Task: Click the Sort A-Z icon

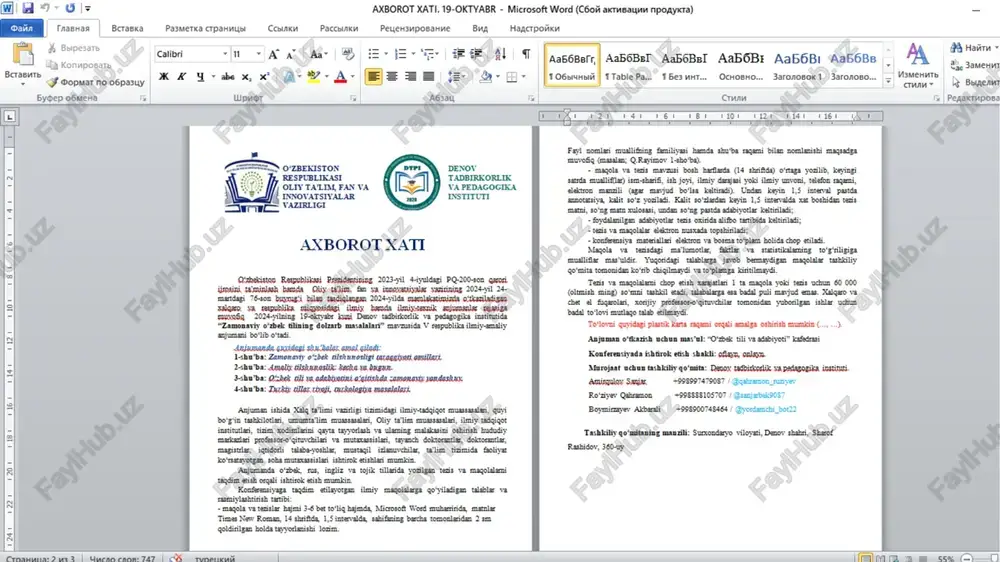Action: point(501,54)
